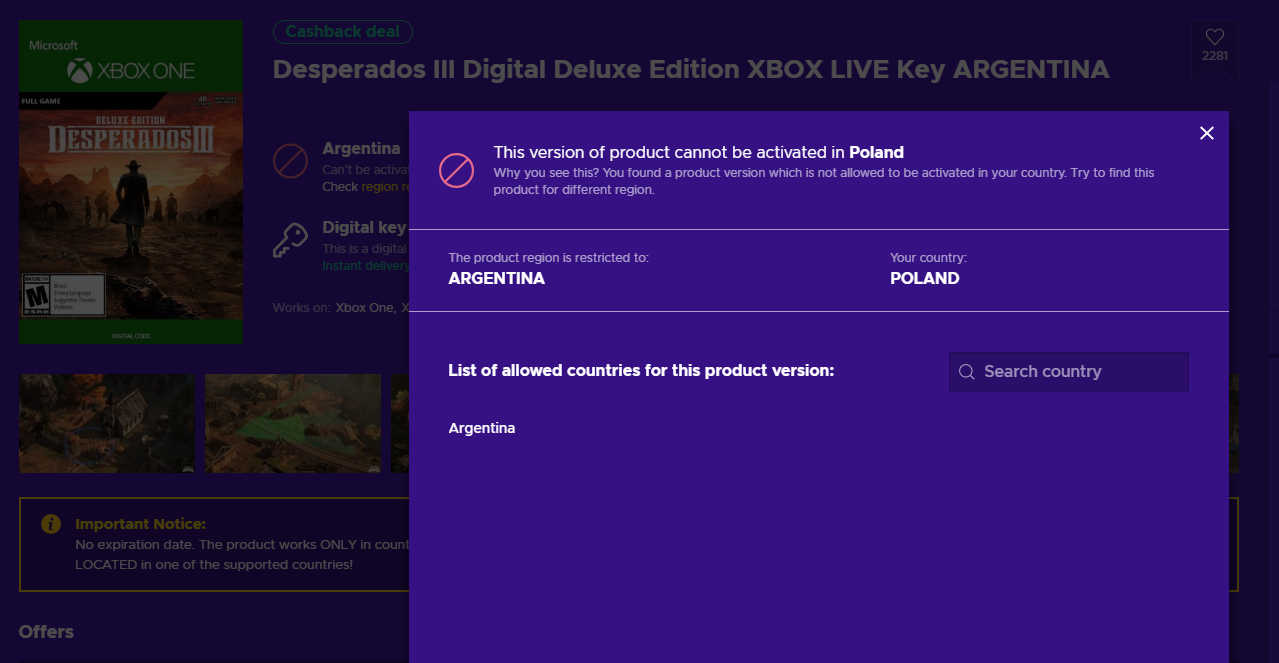Click the Desperados III product title
The image size is (1279, 663).
point(690,70)
